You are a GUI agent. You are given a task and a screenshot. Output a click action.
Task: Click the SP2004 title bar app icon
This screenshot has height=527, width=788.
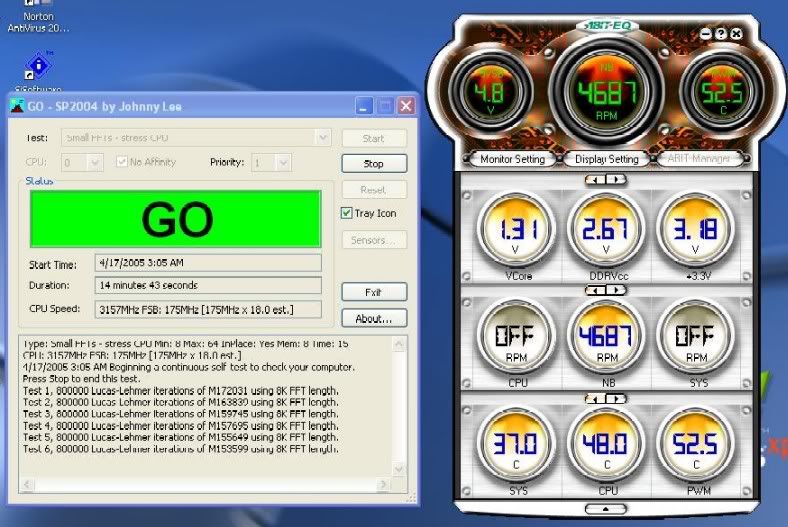click(18, 106)
